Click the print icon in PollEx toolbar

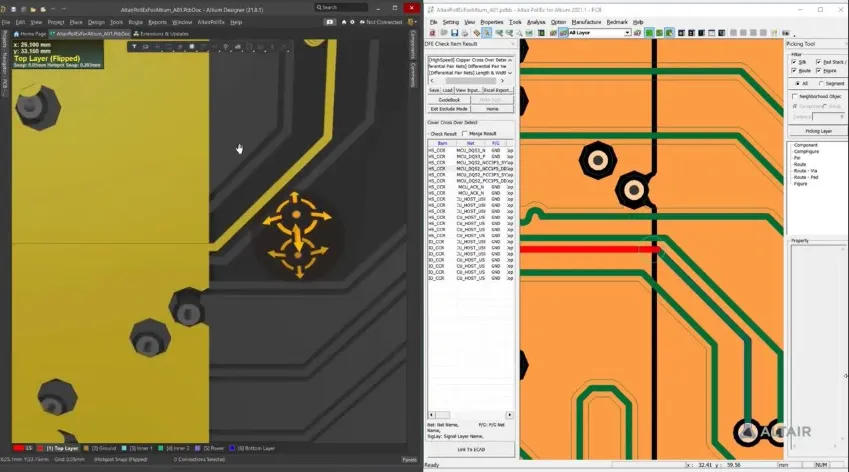pyautogui.click(x=465, y=33)
